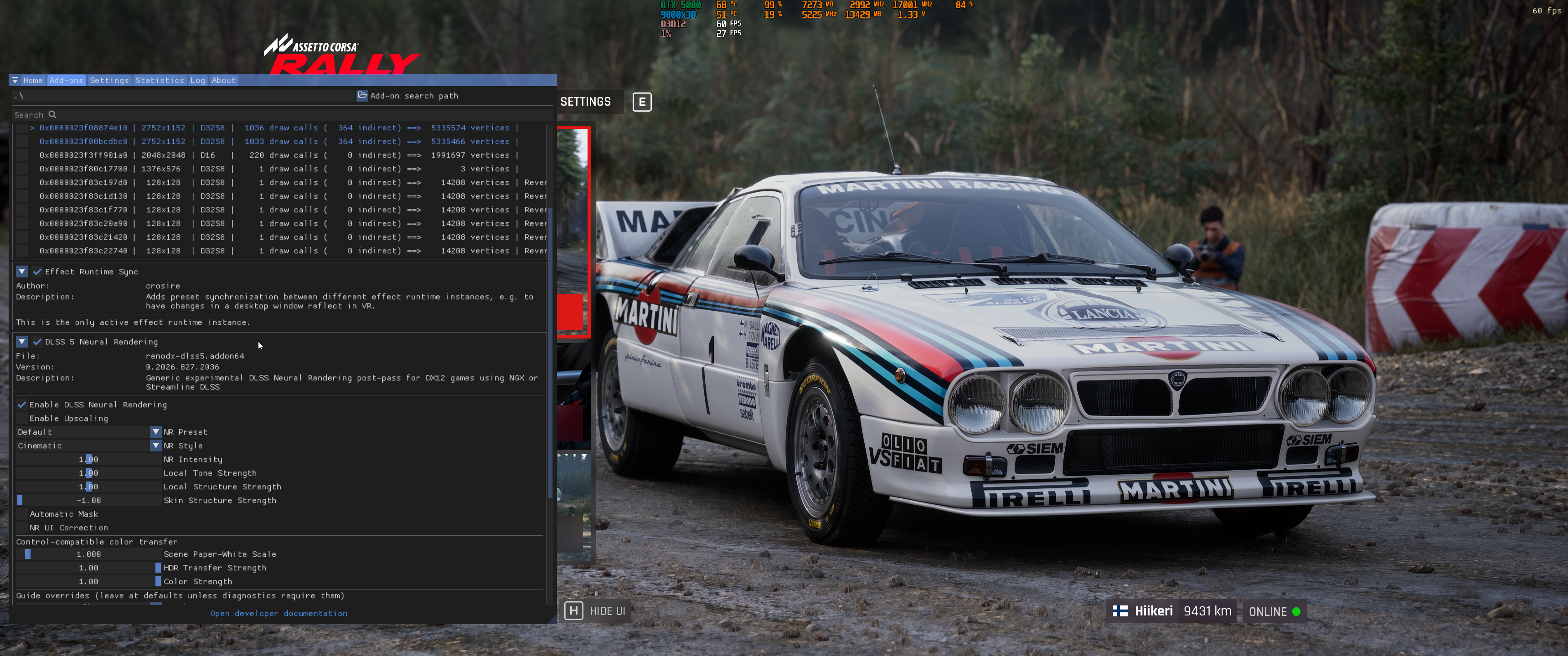Image resolution: width=1568 pixels, height=656 pixels.
Task: Disable Enable DLSS Neural Rendering checkbox
Action: [x=22, y=405]
